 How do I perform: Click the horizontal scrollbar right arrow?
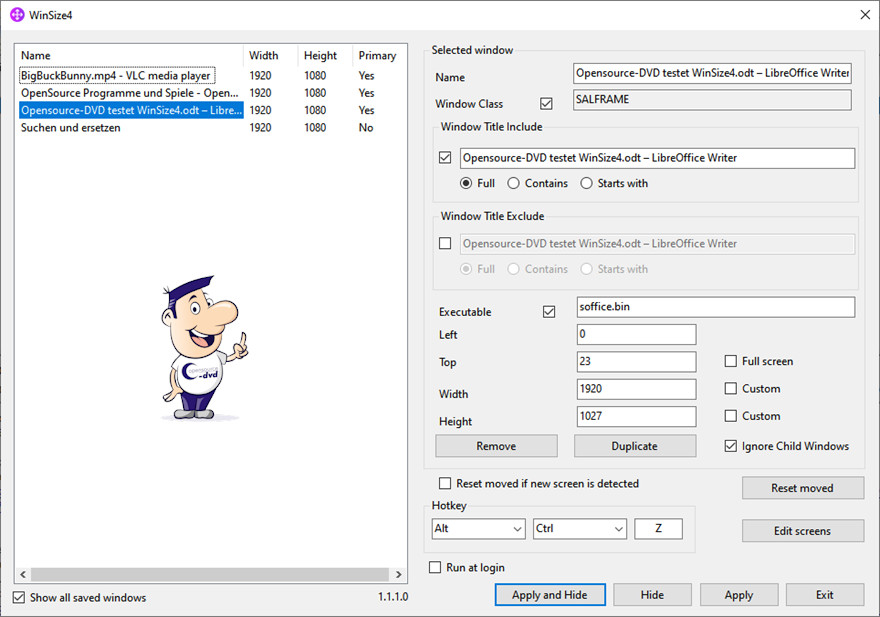[399, 575]
